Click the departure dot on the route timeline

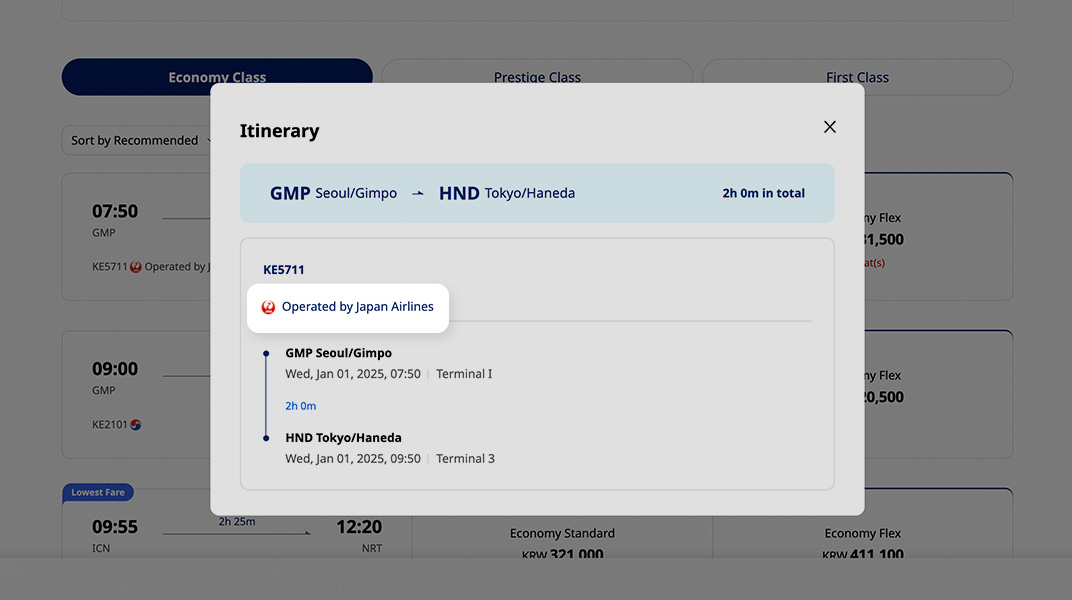[266, 353]
